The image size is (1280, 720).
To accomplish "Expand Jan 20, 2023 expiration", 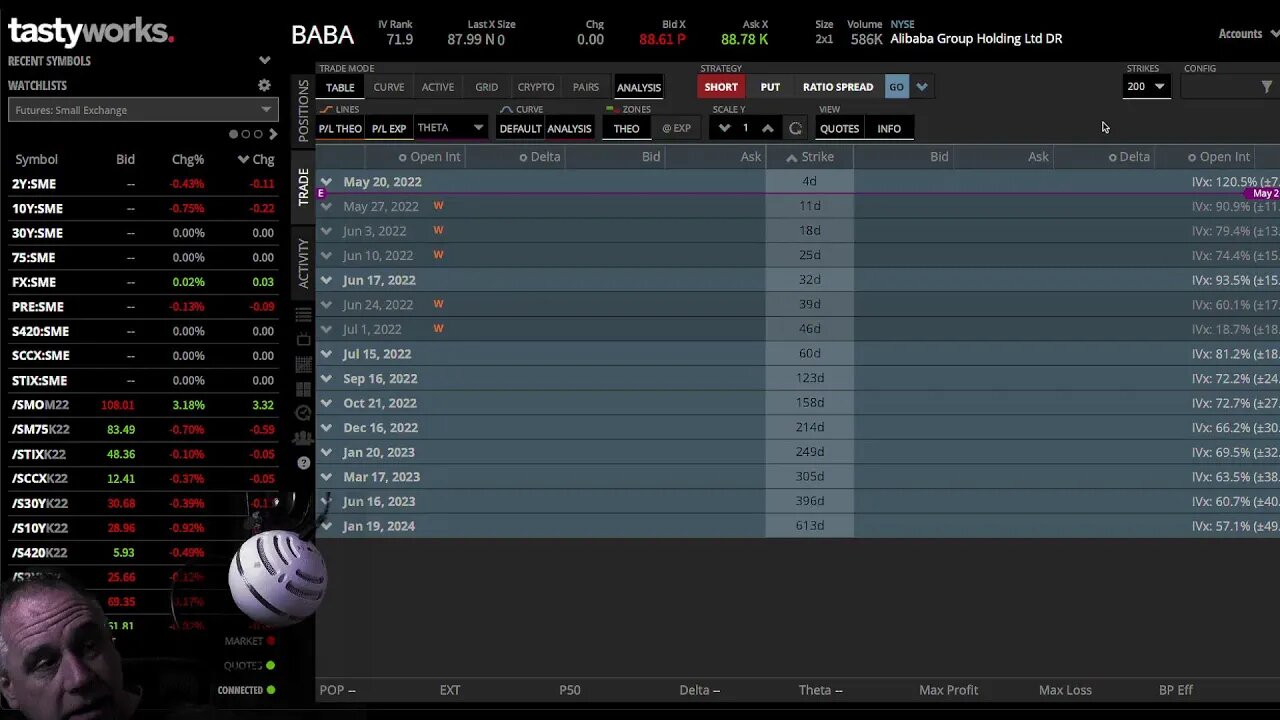I will 326,453.
